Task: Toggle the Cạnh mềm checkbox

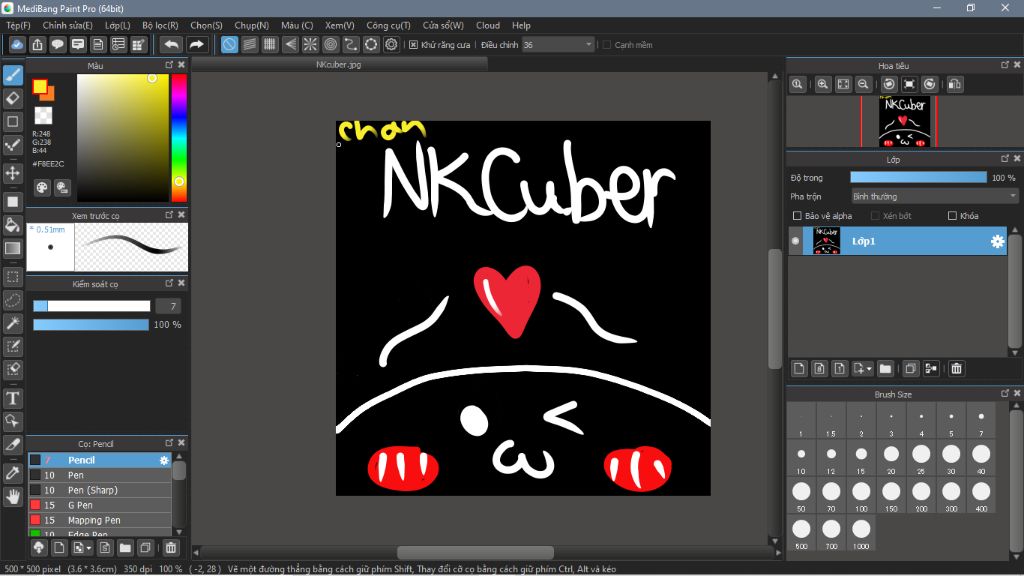Action: tap(607, 45)
